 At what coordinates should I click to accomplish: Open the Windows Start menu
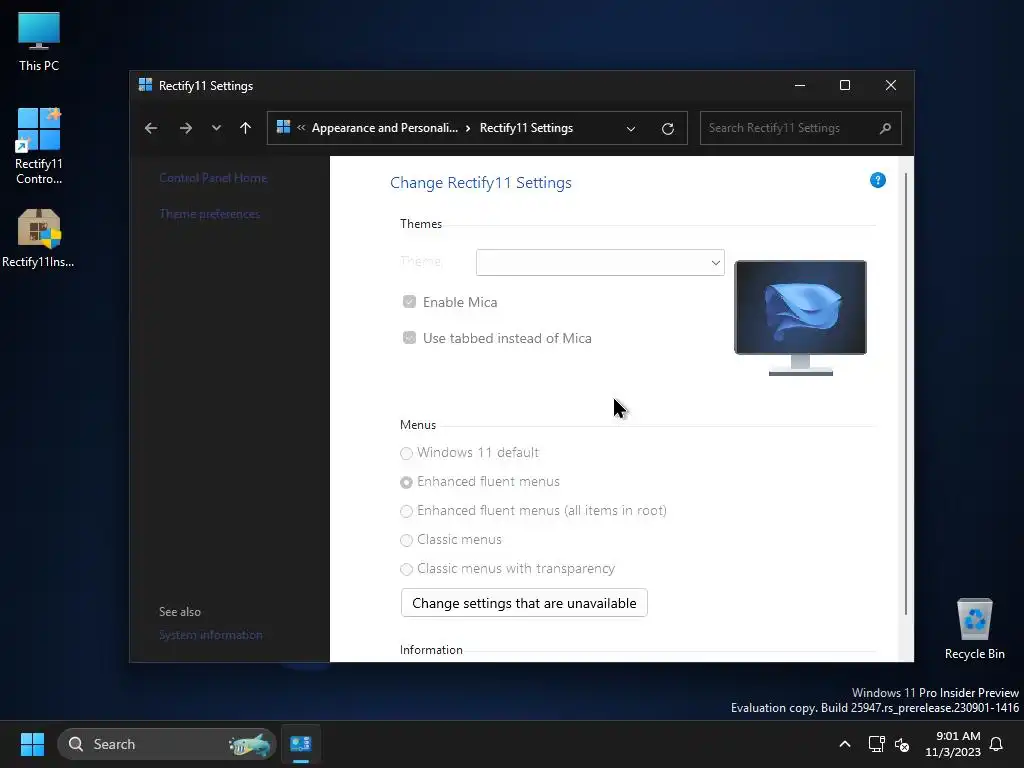(x=32, y=744)
